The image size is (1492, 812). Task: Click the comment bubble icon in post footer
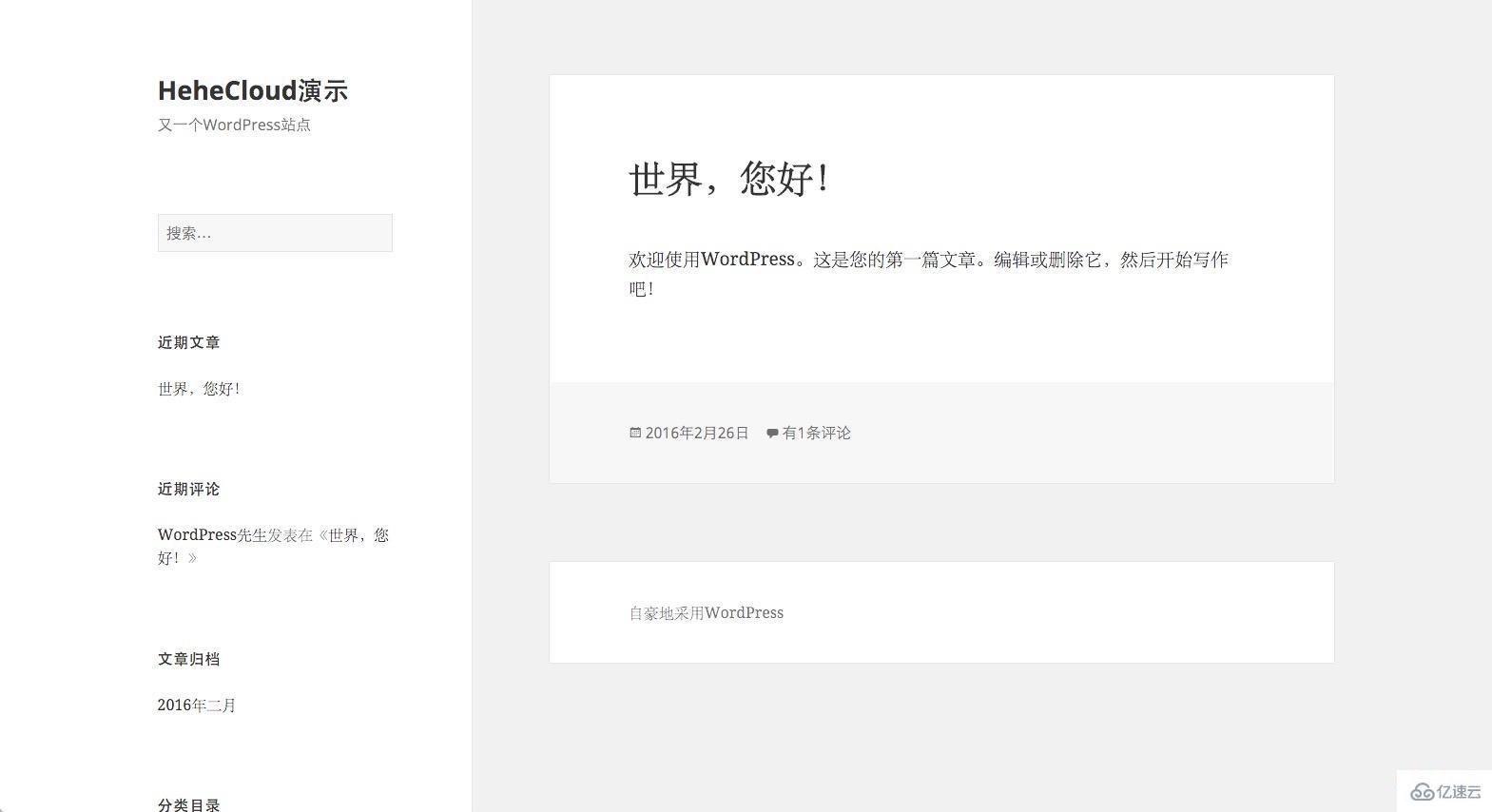tap(772, 434)
